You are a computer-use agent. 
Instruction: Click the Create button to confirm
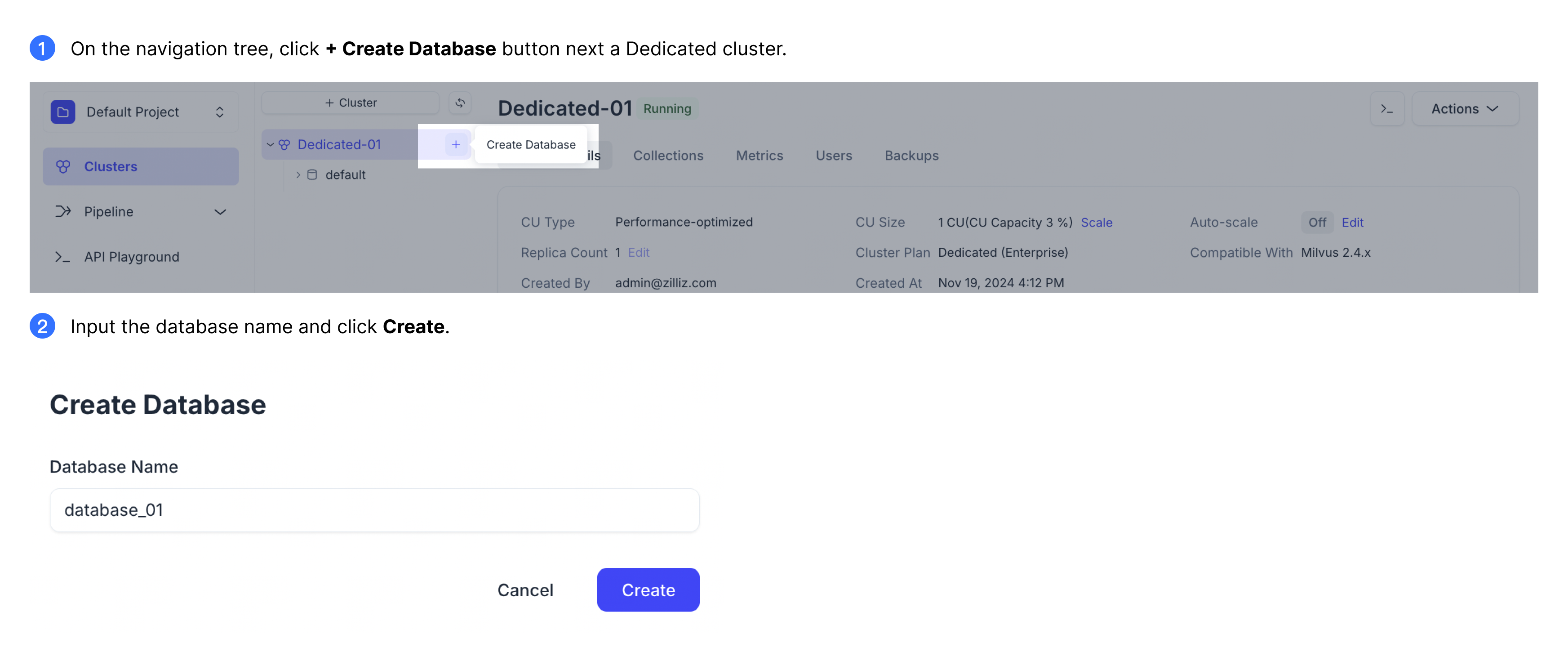[648, 589]
